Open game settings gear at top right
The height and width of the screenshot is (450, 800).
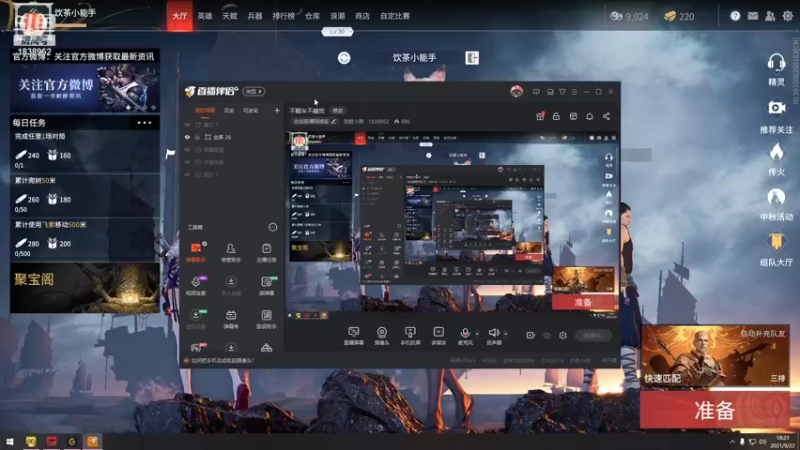788,16
